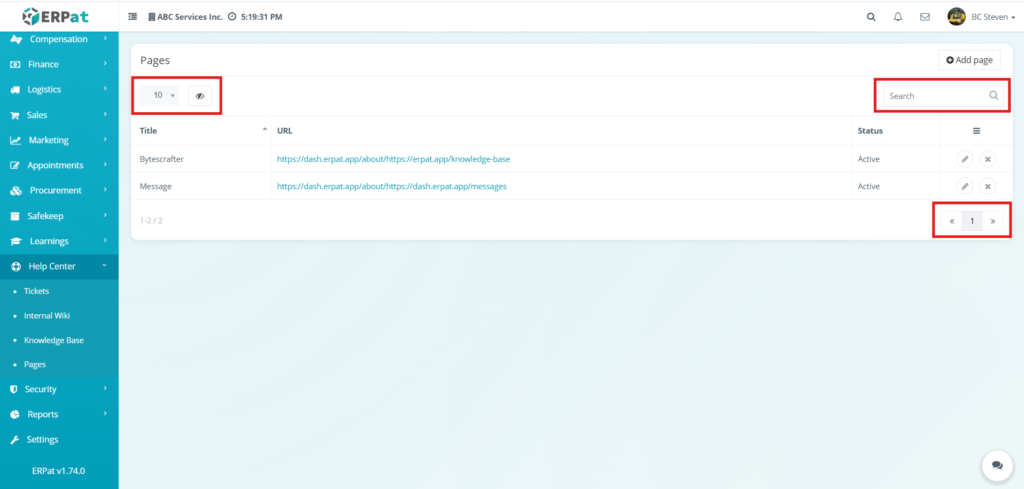The height and width of the screenshot is (489, 1024).
Task: Delete the Message page entry
Action: (x=987, y=186)
